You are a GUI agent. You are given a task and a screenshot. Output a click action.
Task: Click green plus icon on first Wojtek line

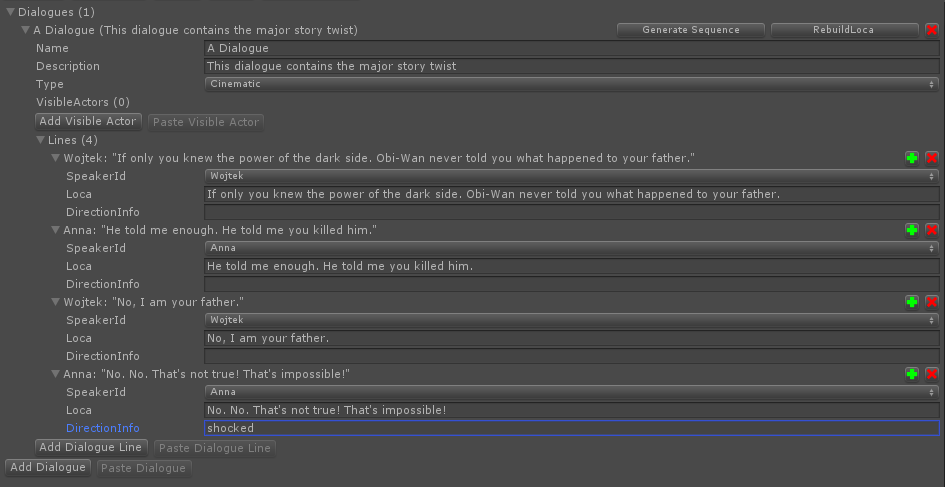[x=912, y=158]
